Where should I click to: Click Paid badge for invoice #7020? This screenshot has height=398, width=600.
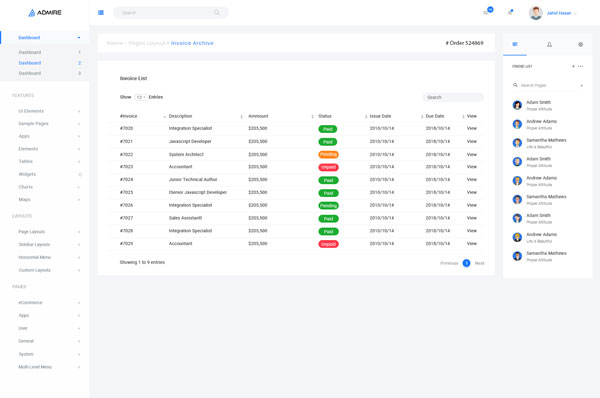point(328,129)
